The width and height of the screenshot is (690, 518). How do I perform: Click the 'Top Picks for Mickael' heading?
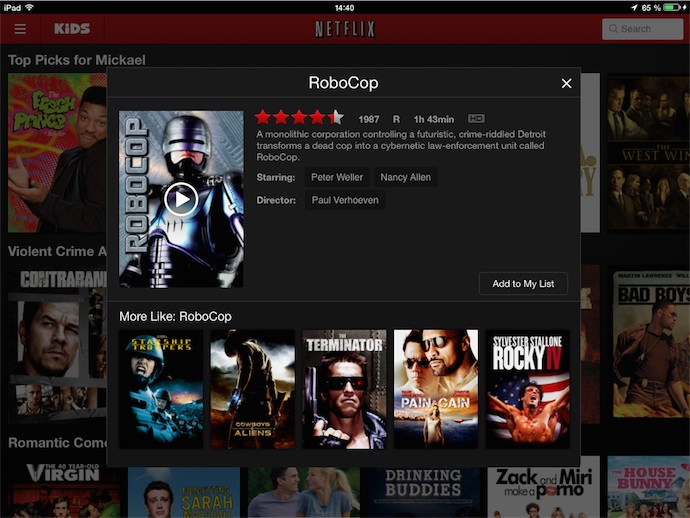[x=77, y=60]
